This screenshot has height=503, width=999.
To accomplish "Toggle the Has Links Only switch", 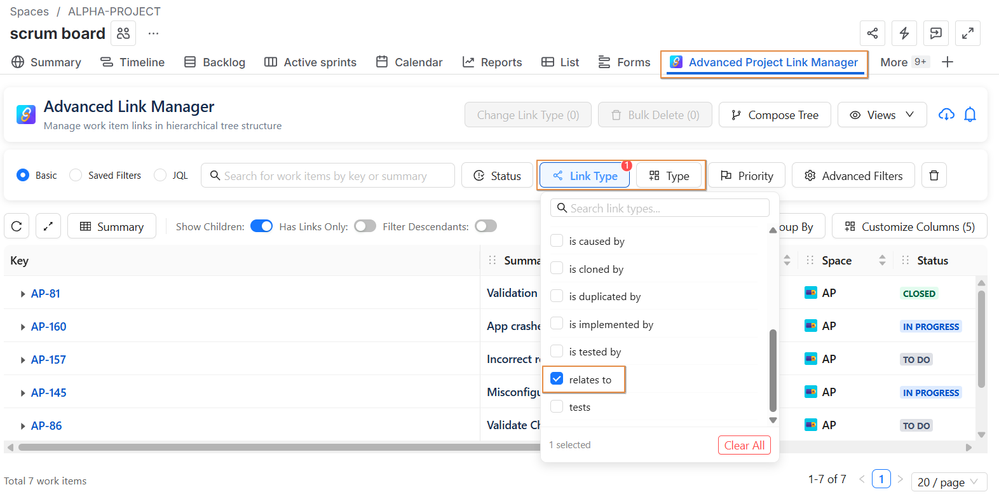I will (x=365, y=226).
